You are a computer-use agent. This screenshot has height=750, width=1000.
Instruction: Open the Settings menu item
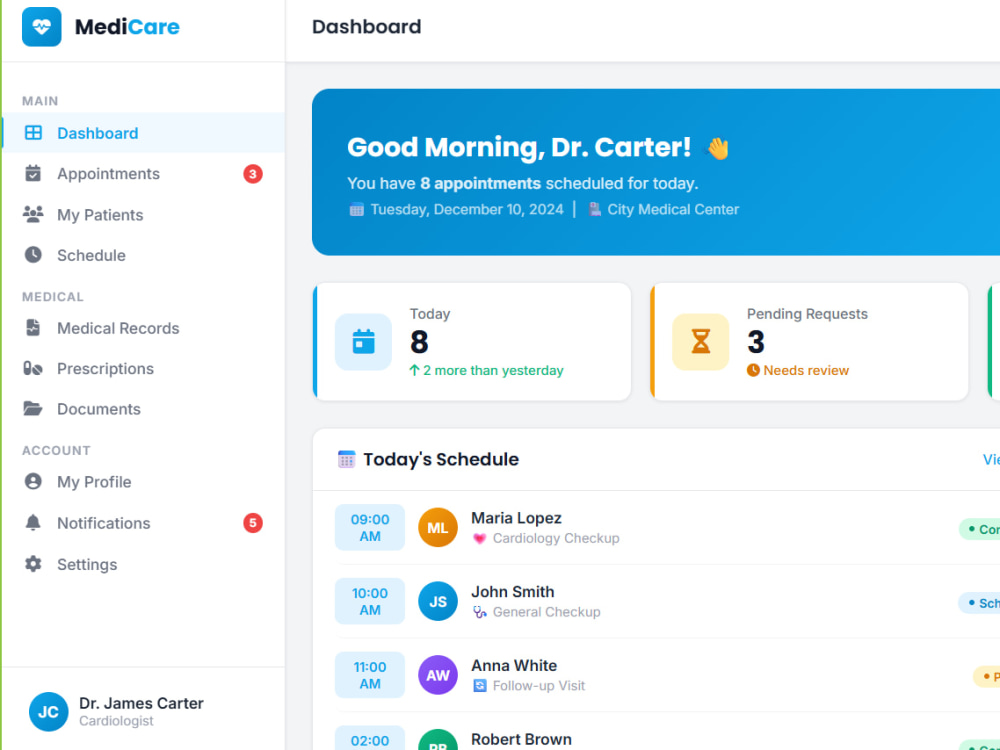(143, 564)
